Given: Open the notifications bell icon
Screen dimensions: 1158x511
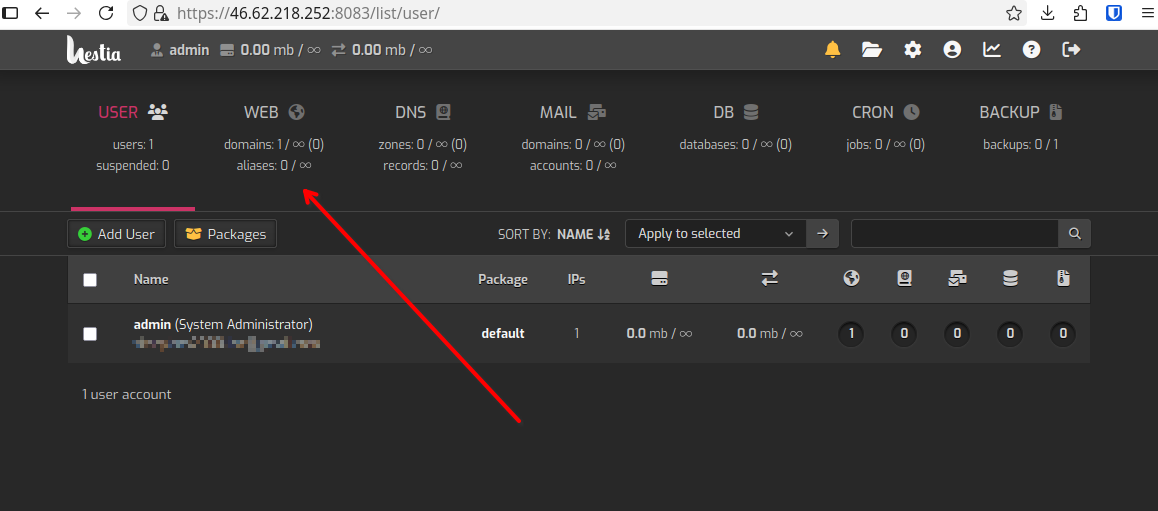Looking at the screenshot, I should [832, 49].
